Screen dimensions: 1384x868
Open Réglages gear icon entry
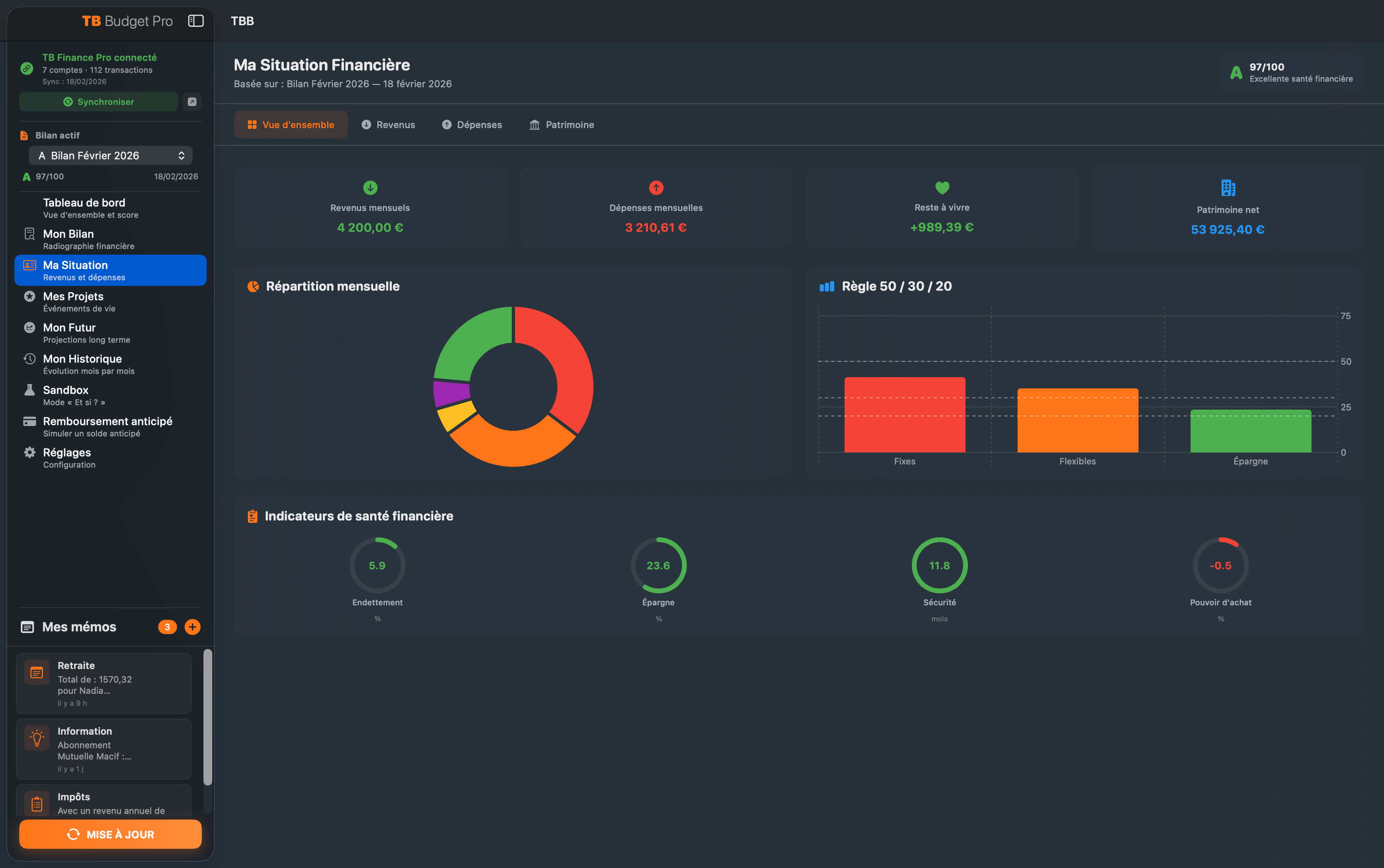pos(29,453)
